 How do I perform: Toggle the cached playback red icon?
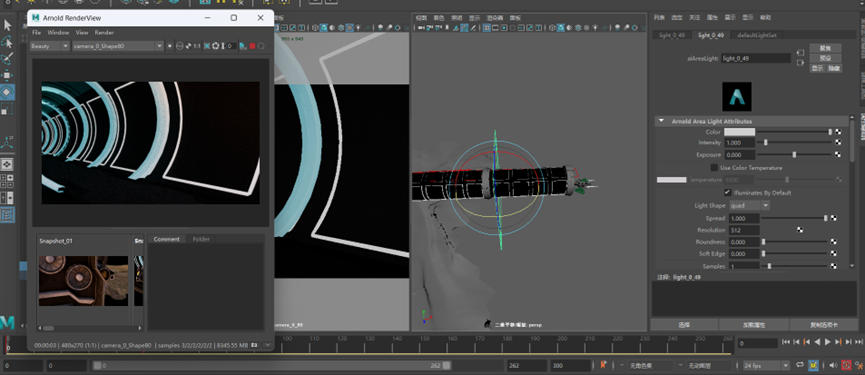click(846, 365)
